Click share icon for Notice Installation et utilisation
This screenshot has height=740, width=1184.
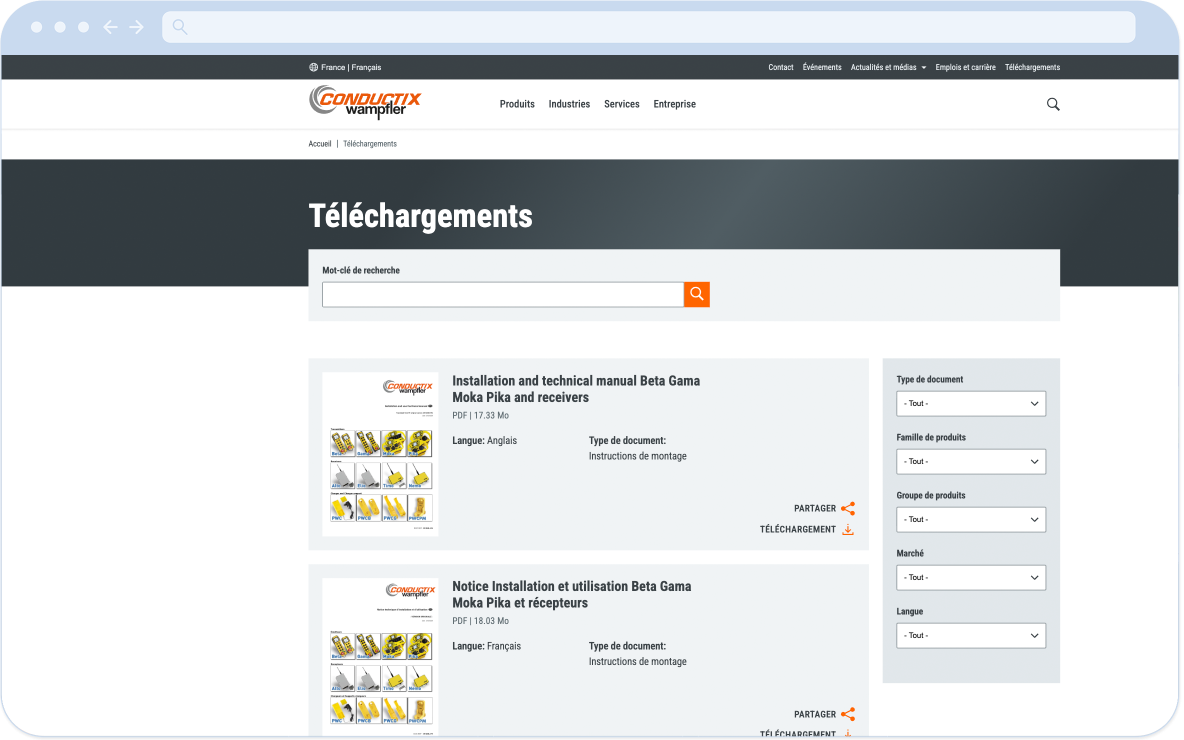[848, 714]
